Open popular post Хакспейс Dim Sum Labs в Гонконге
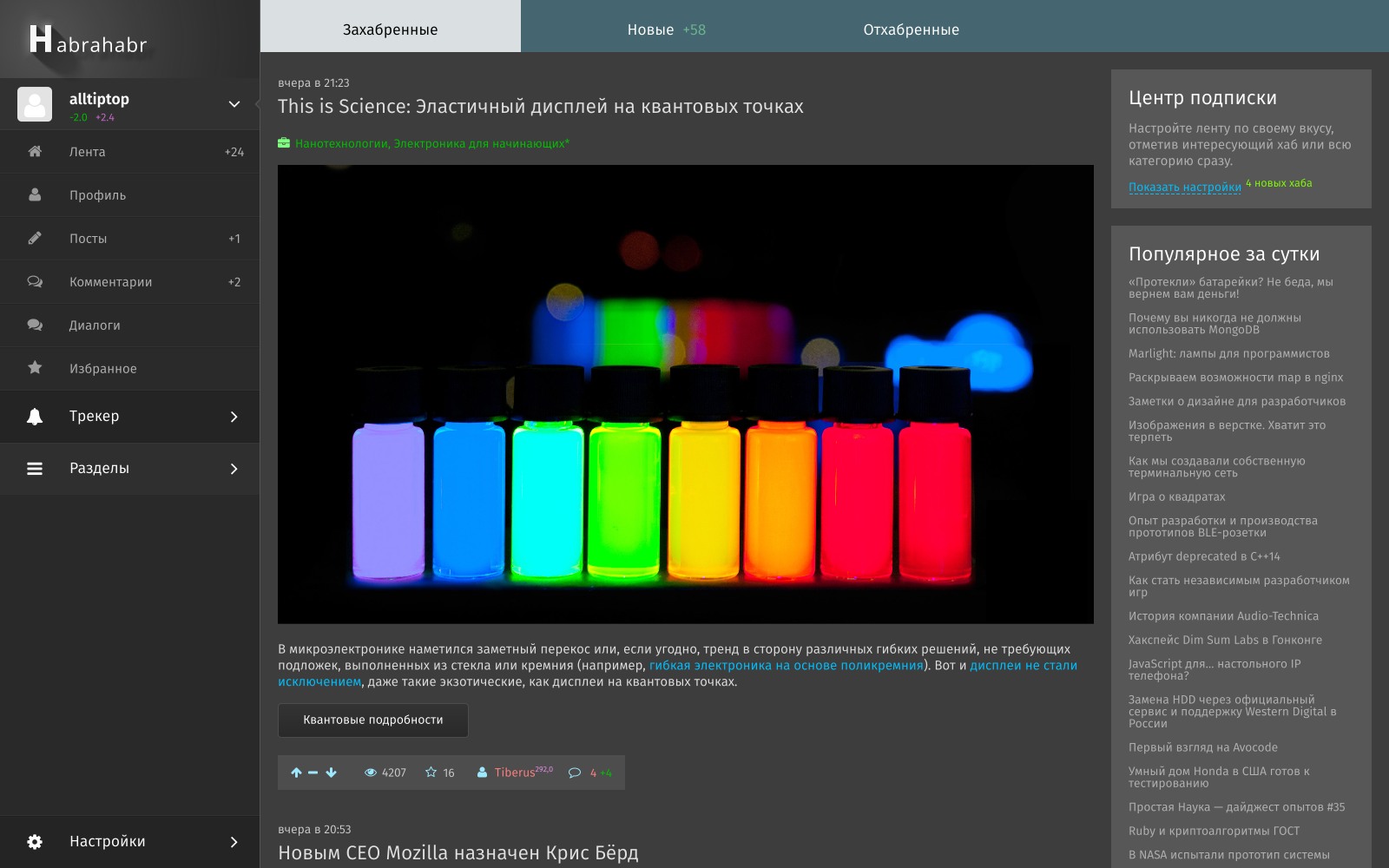The width and height of the screenshot is (1389, 868). pos(1226,640)
